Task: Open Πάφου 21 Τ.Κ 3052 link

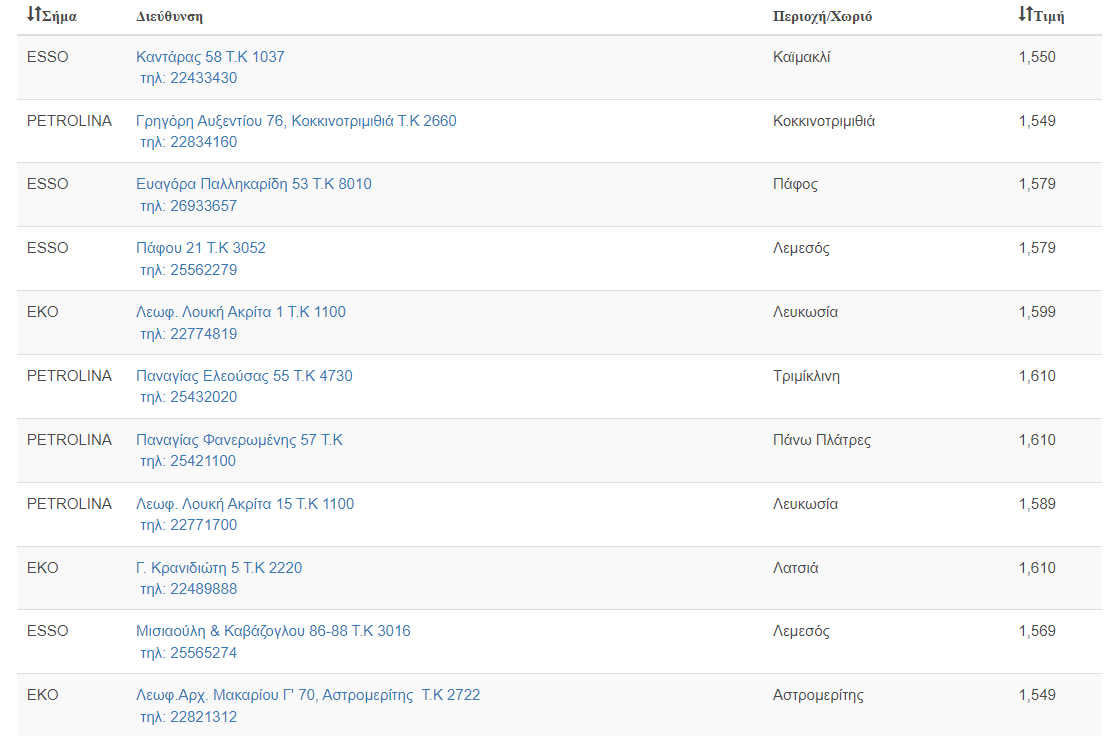Action: pos(201,248)
